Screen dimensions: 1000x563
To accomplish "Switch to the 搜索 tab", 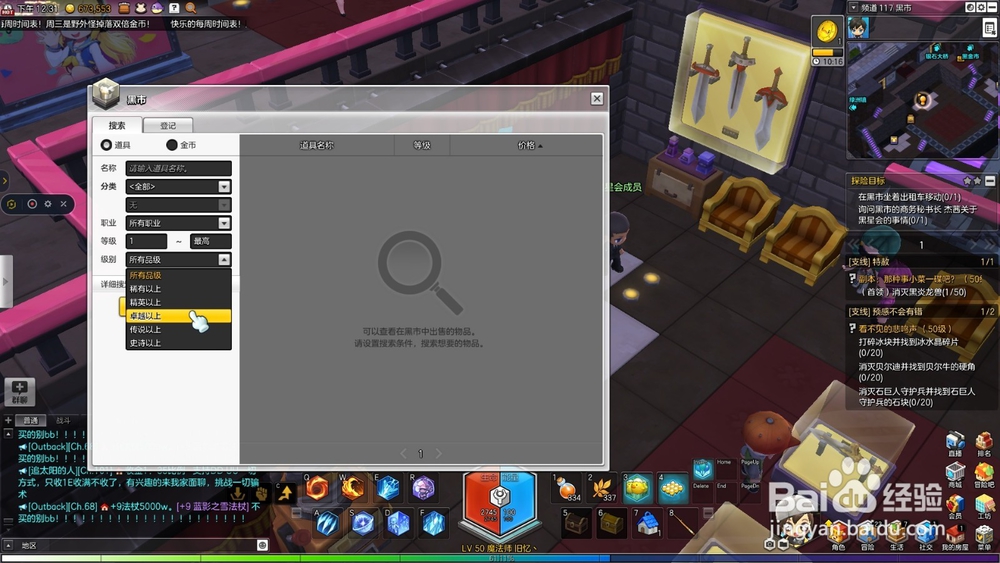I will [117, 125].
